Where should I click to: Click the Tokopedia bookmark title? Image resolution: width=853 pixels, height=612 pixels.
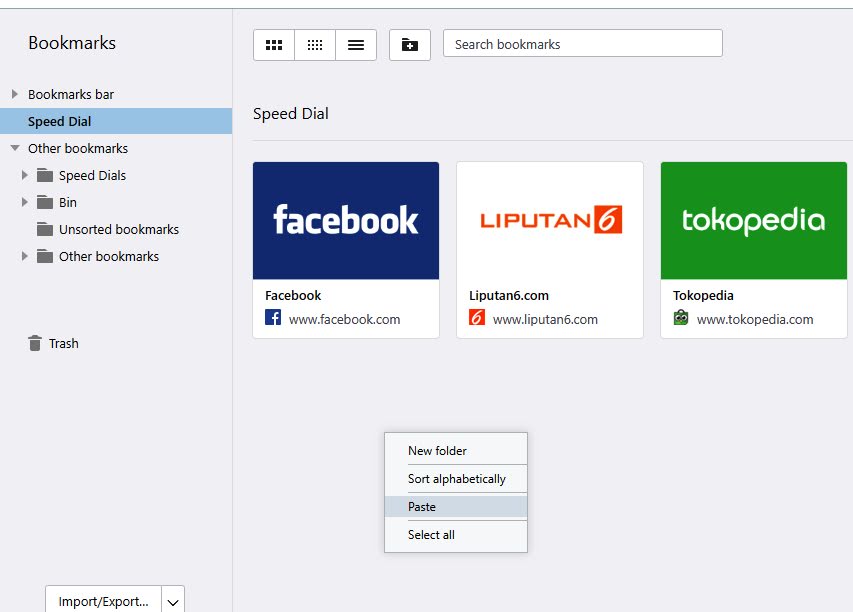(703, 295)
